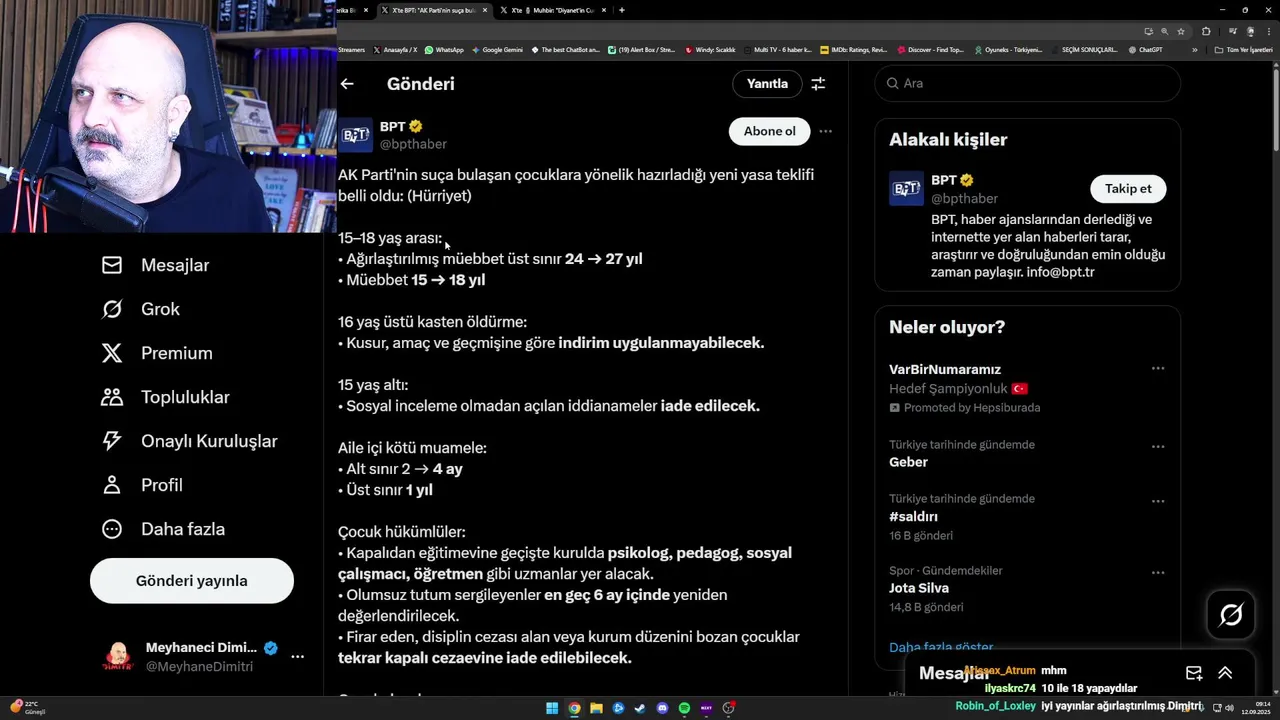Open ChatGPT bookmark

pyautogui.click(x=1145, y=49)
